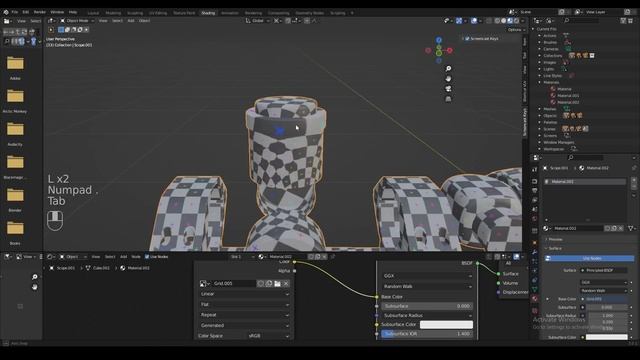Open the outliner filter icon
Image resolution: width=640 pixels, height=360 pixels.
click(x=624, y=20)
